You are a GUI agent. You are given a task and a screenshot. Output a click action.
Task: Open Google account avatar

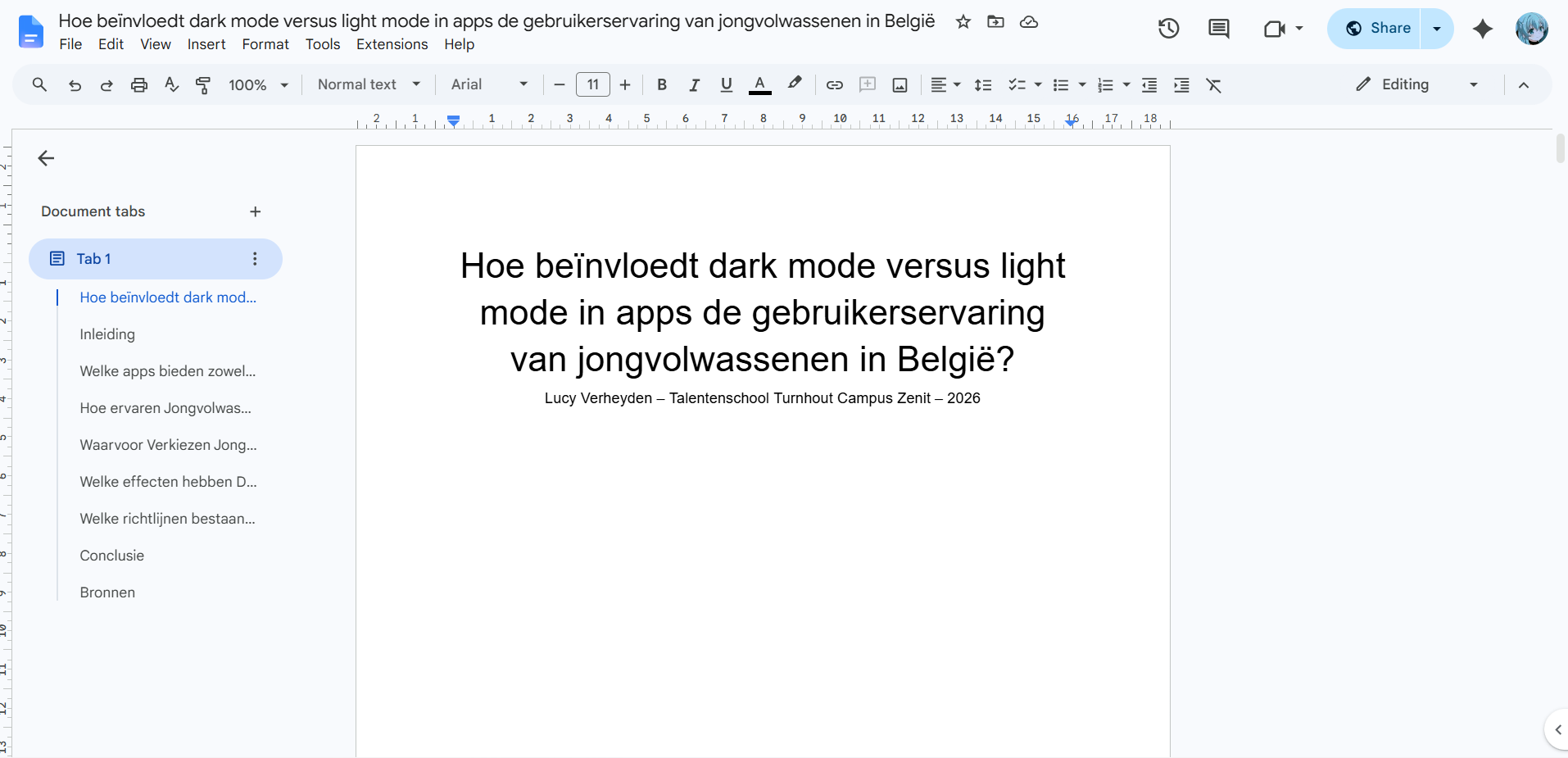click(x=1531, y=29)
